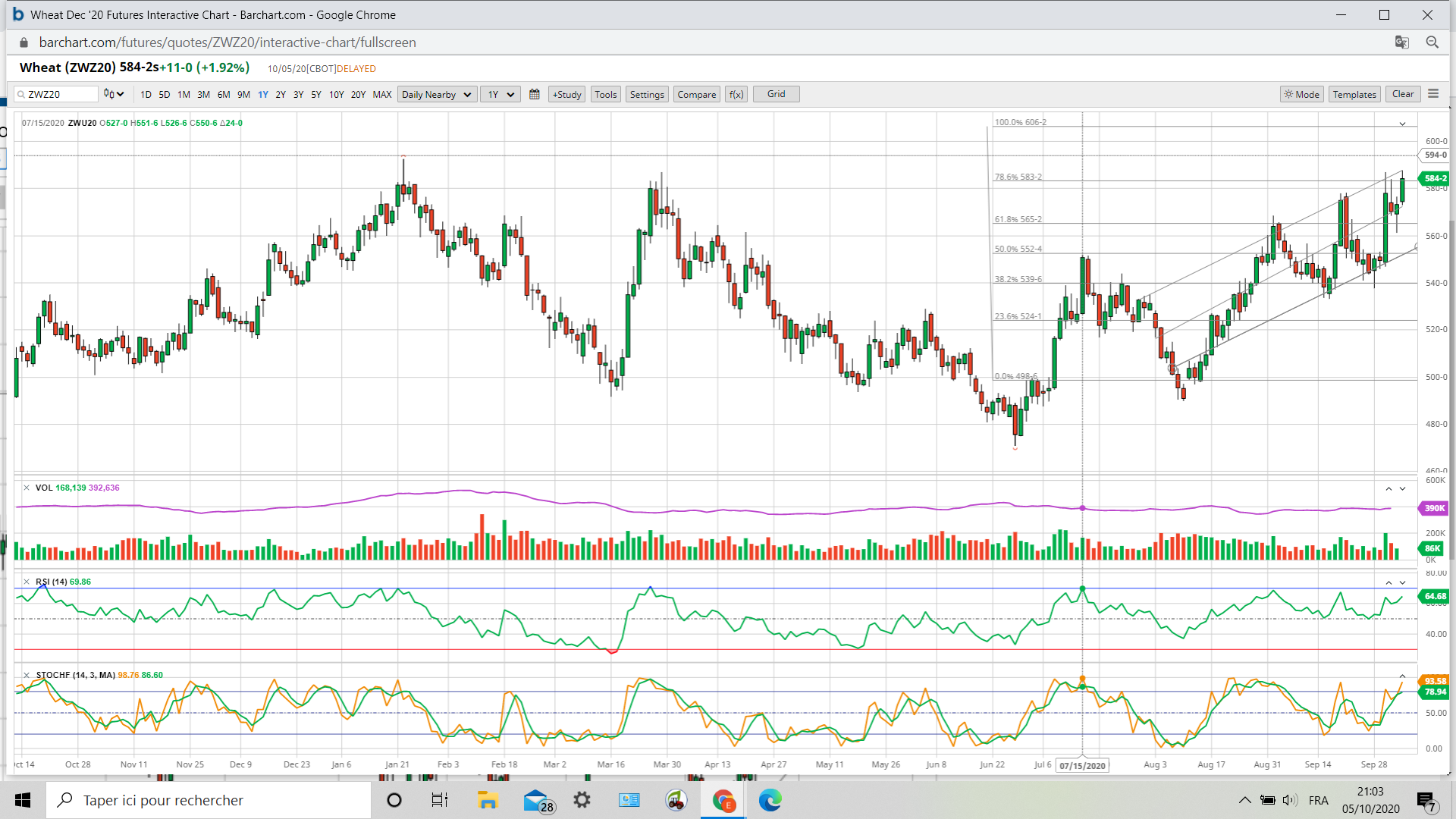Open the calendar date range picker
The height and width of the screenshot is (819, 1456).
pyautogui.click(x=535, y=94)
